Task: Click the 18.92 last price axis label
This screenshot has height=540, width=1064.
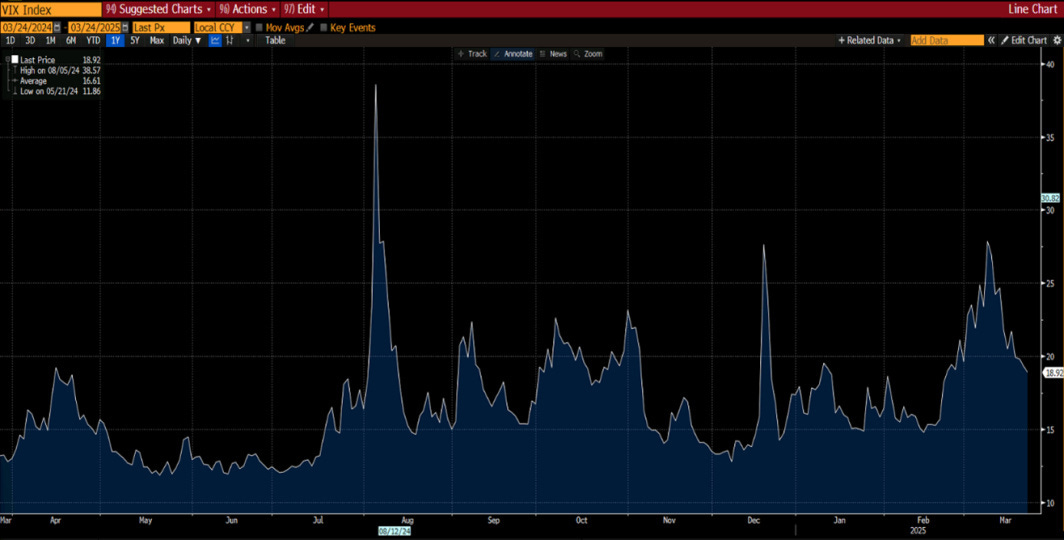Action: coord(1053,372)
